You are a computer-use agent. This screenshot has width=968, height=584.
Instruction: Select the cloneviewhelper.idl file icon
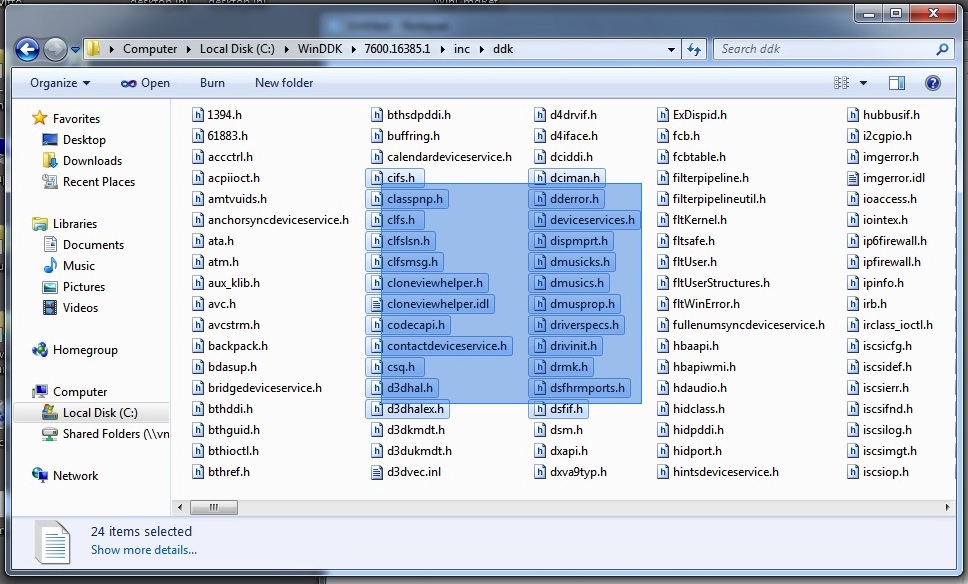[377, 304]
